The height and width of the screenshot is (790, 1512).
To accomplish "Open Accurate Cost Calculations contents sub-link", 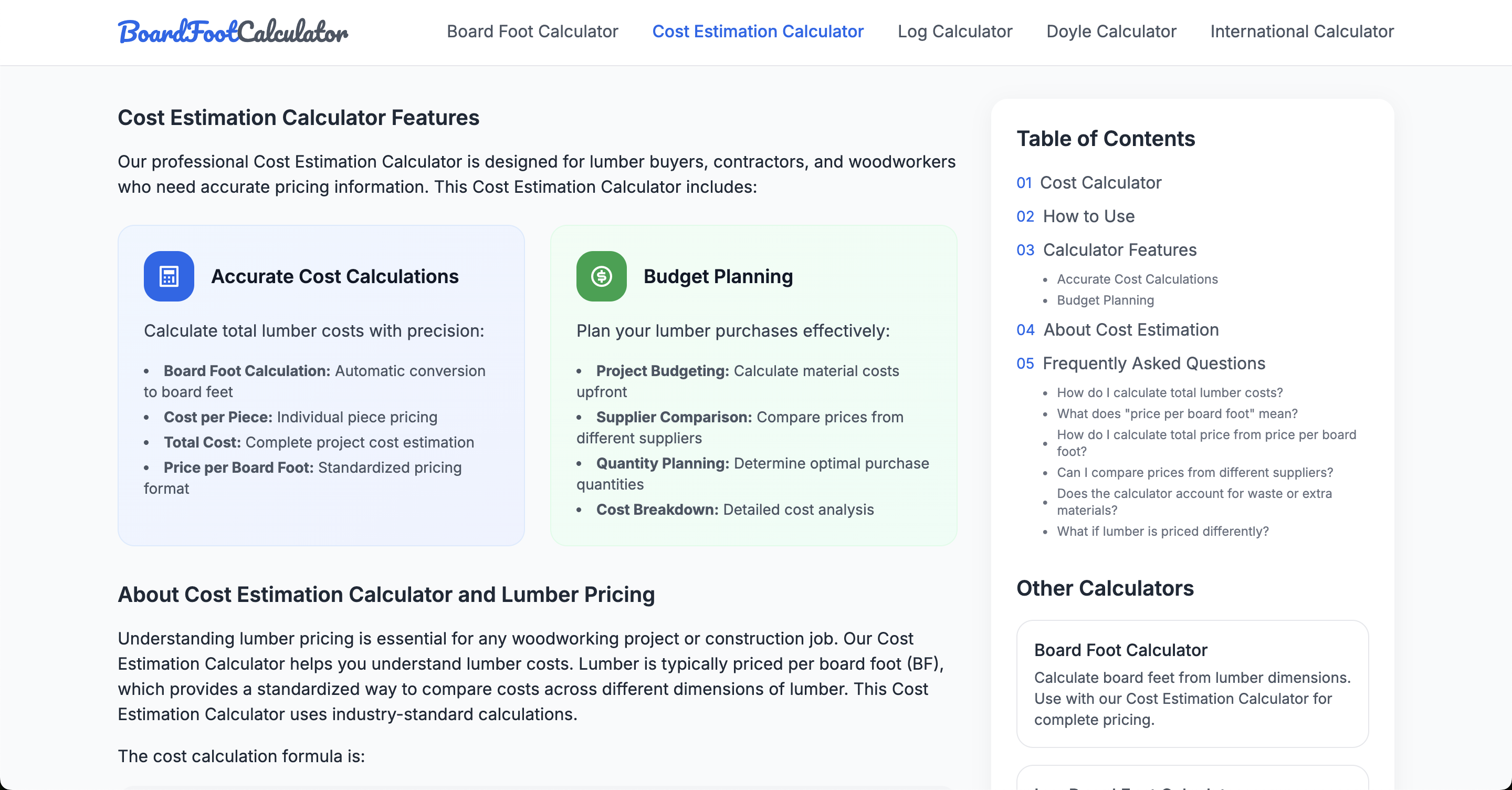I will 1137,279.
